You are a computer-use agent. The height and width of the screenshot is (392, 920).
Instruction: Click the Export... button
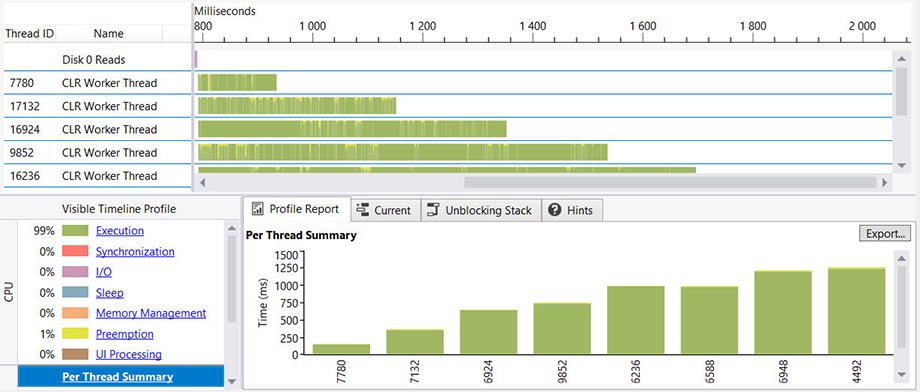[x=885, y=233]
